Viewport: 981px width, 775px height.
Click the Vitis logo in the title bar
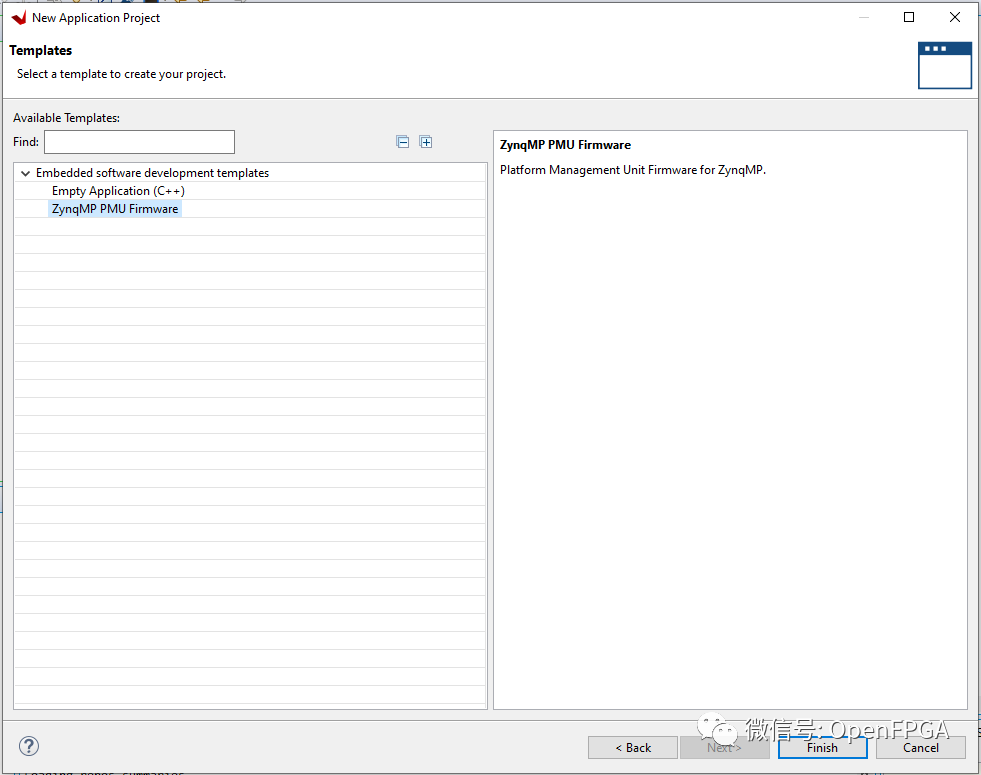point(18,18)
